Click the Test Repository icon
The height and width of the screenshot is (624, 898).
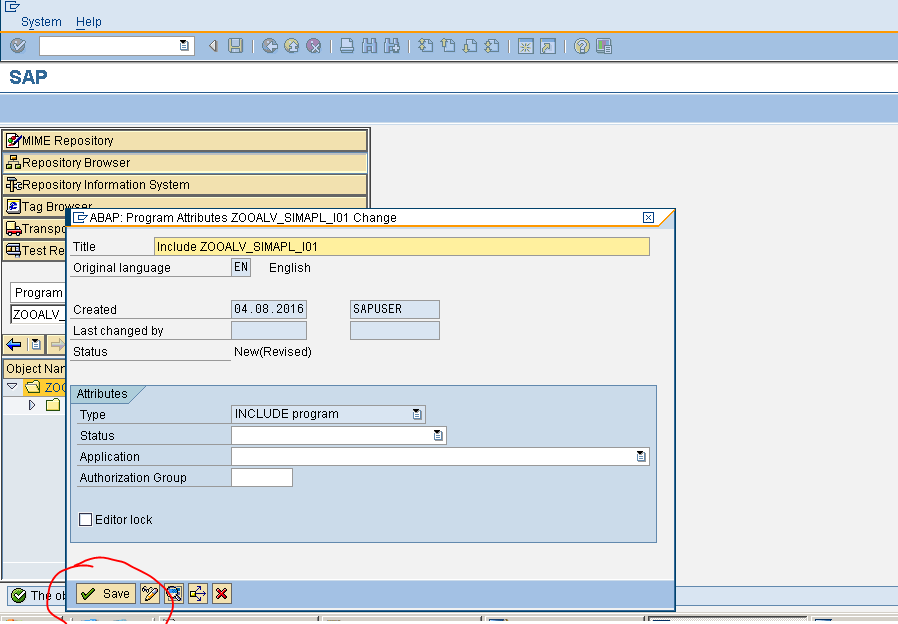(x=13, y=250)
